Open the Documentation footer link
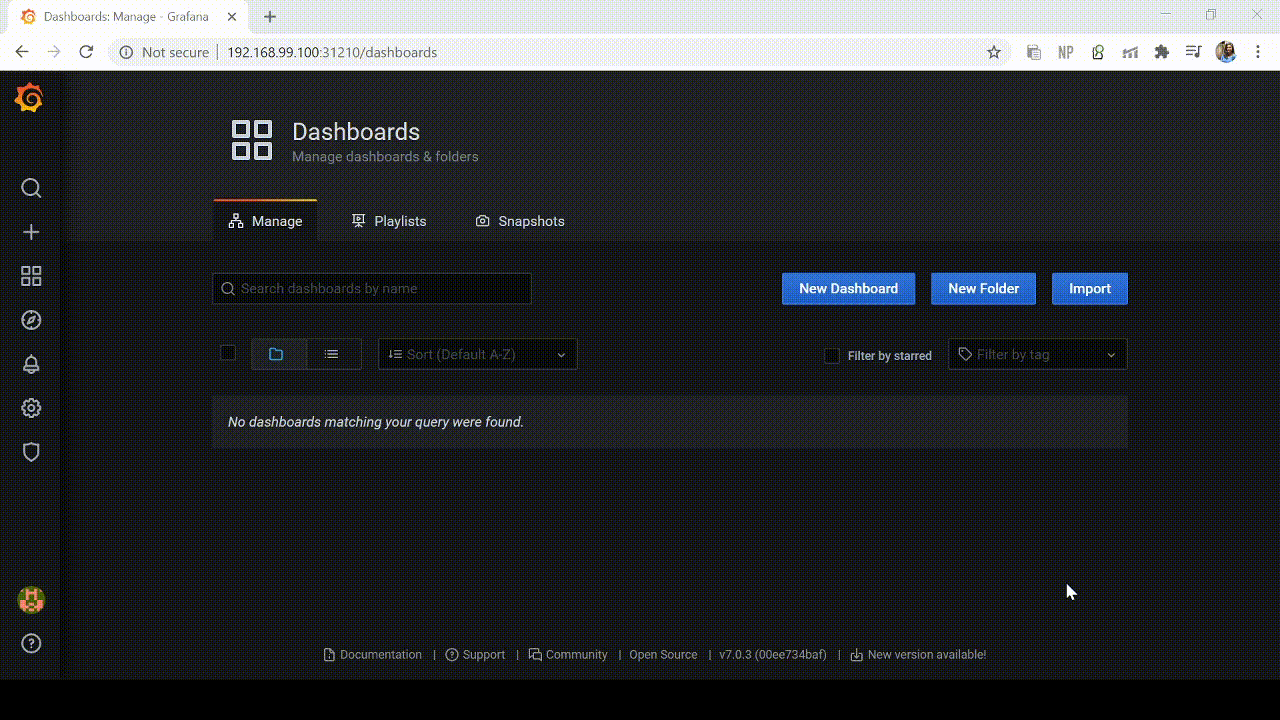 373,655
